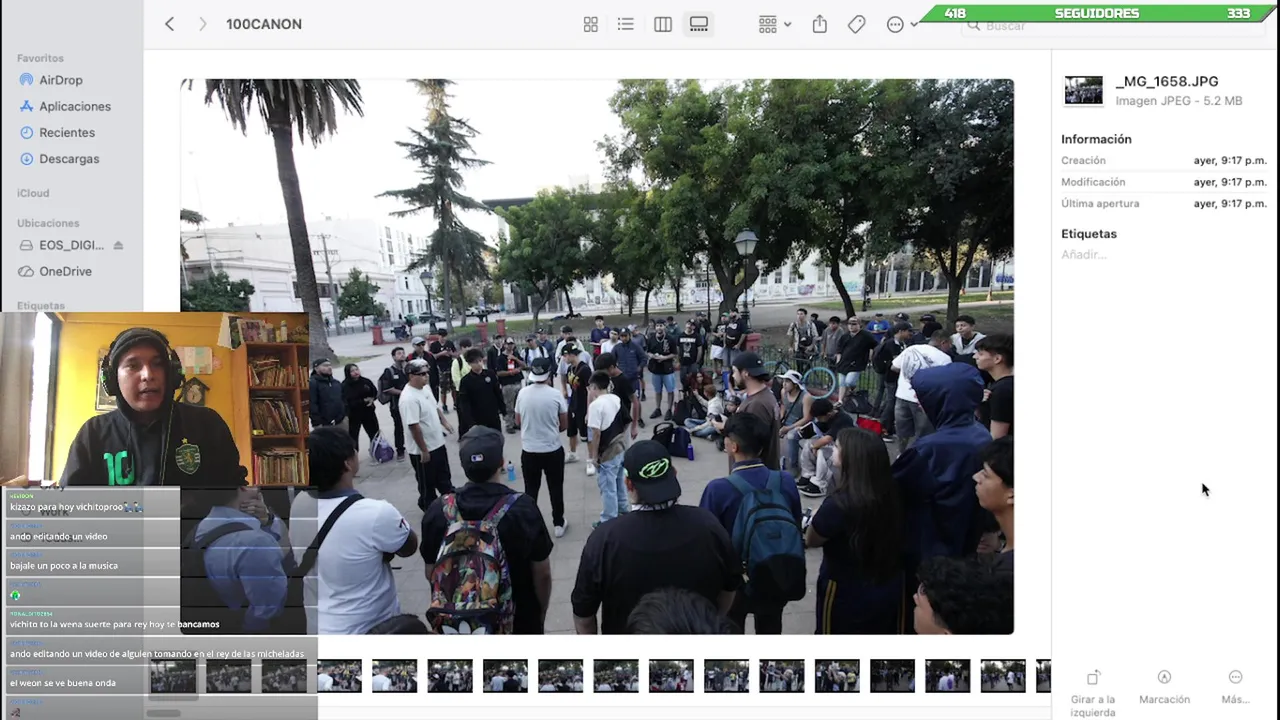Click the AirDrop sidebar icon
The image size is (1280, 720).
(27, 80)
